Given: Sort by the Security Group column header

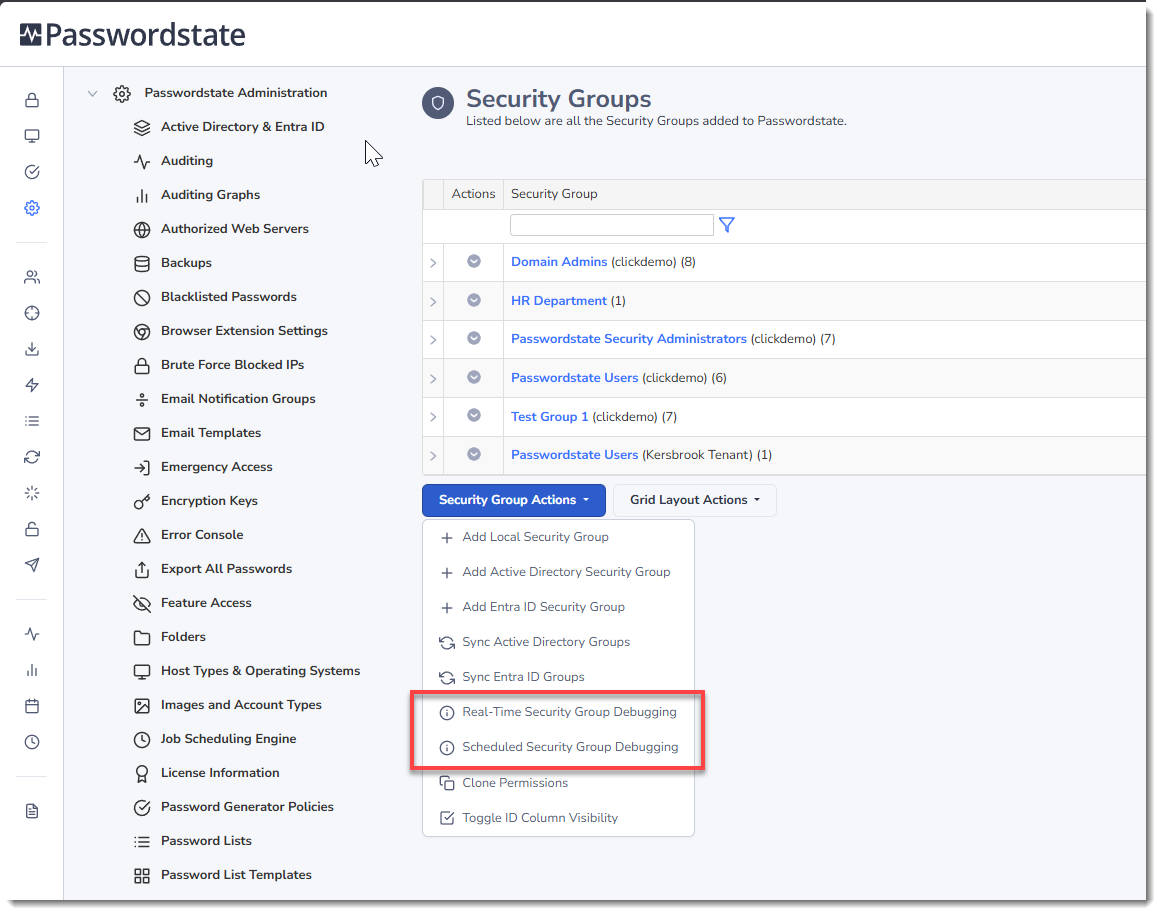Looking at the screenshot, I should pos(554,194).
